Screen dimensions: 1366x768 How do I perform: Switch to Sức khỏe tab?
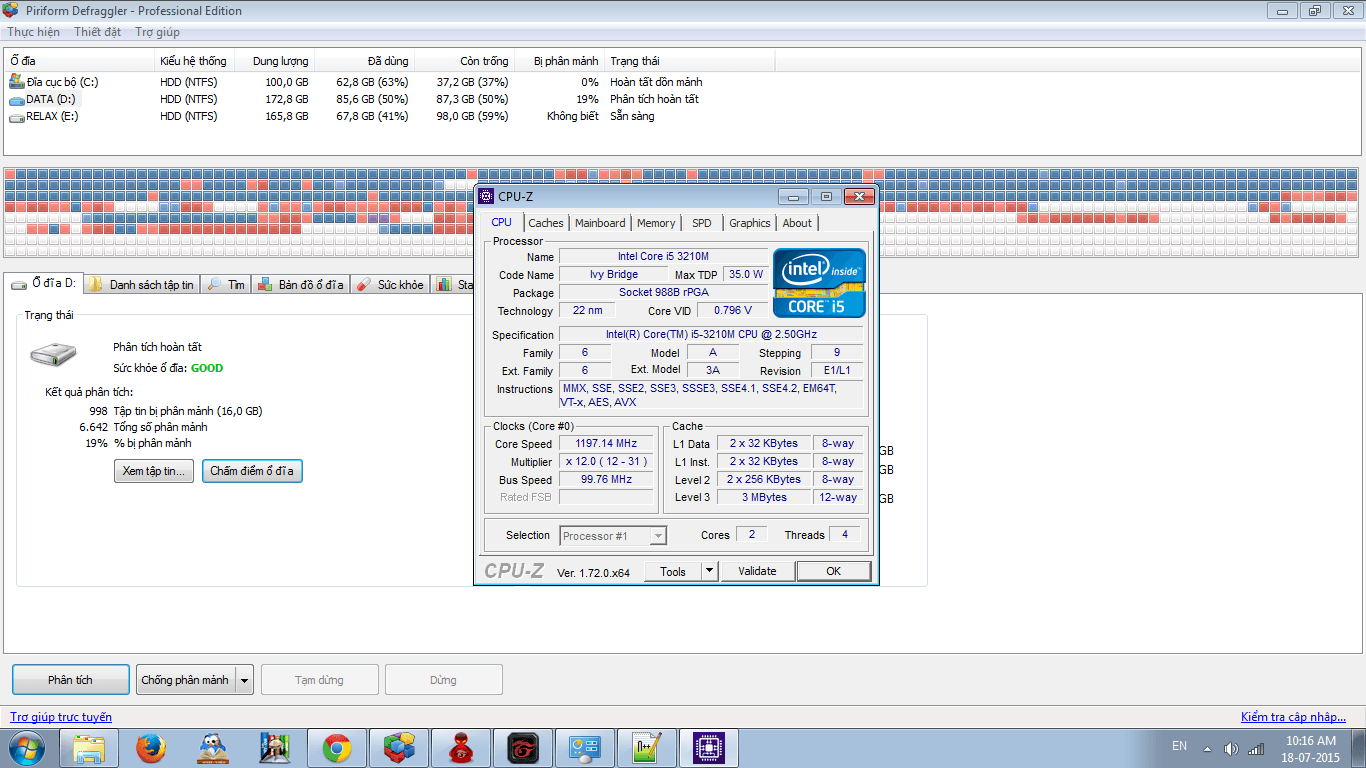[390, 285]
